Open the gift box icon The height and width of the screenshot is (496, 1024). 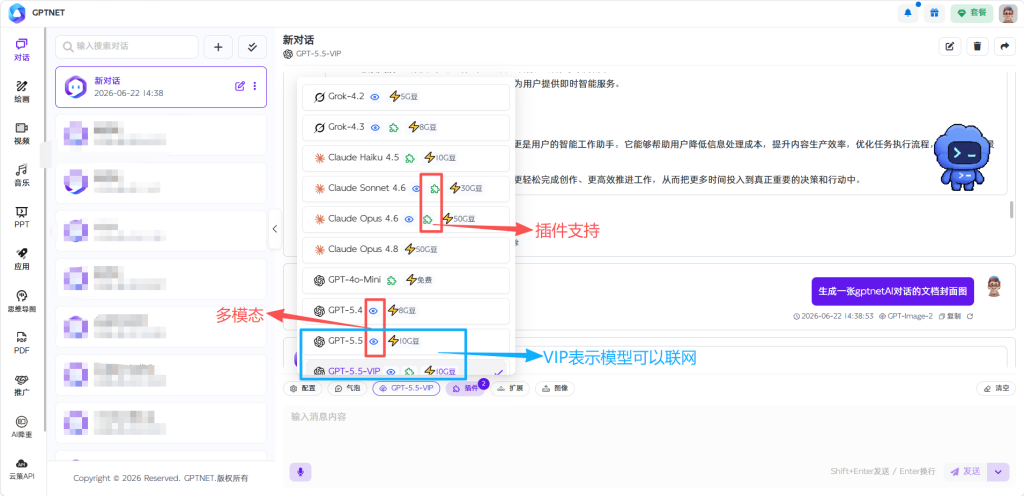(935, 13)
